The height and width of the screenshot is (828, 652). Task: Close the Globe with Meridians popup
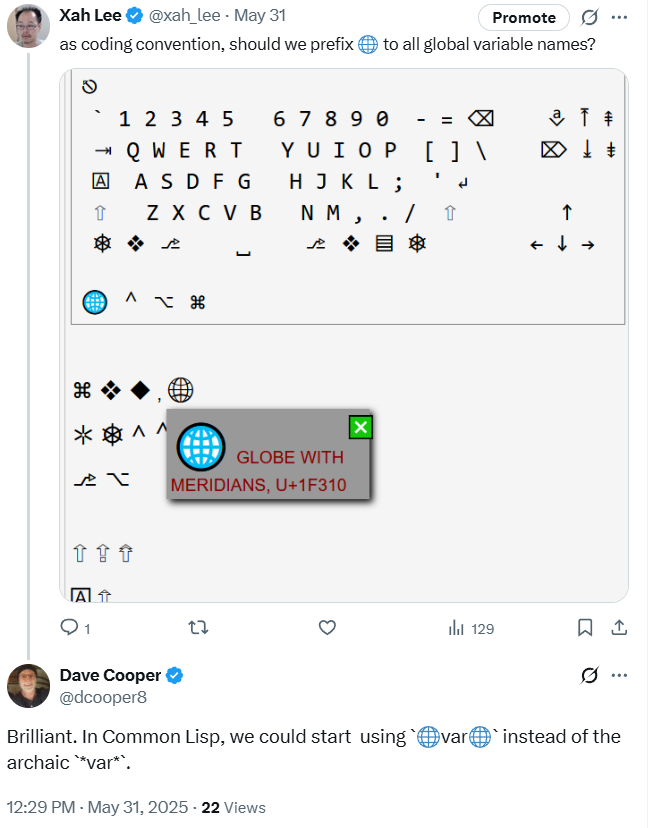360,428
